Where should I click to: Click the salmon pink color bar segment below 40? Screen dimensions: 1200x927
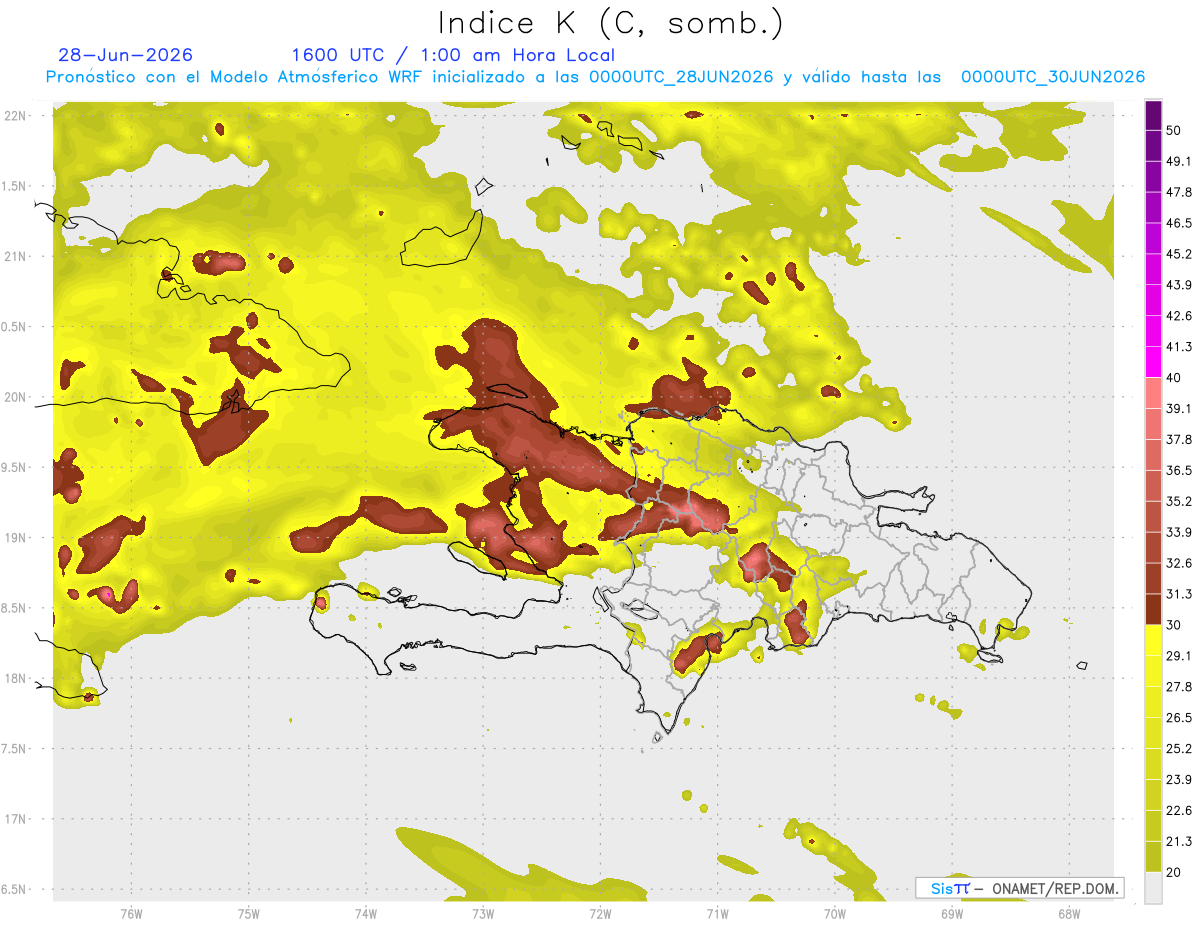pos(1153,393)
